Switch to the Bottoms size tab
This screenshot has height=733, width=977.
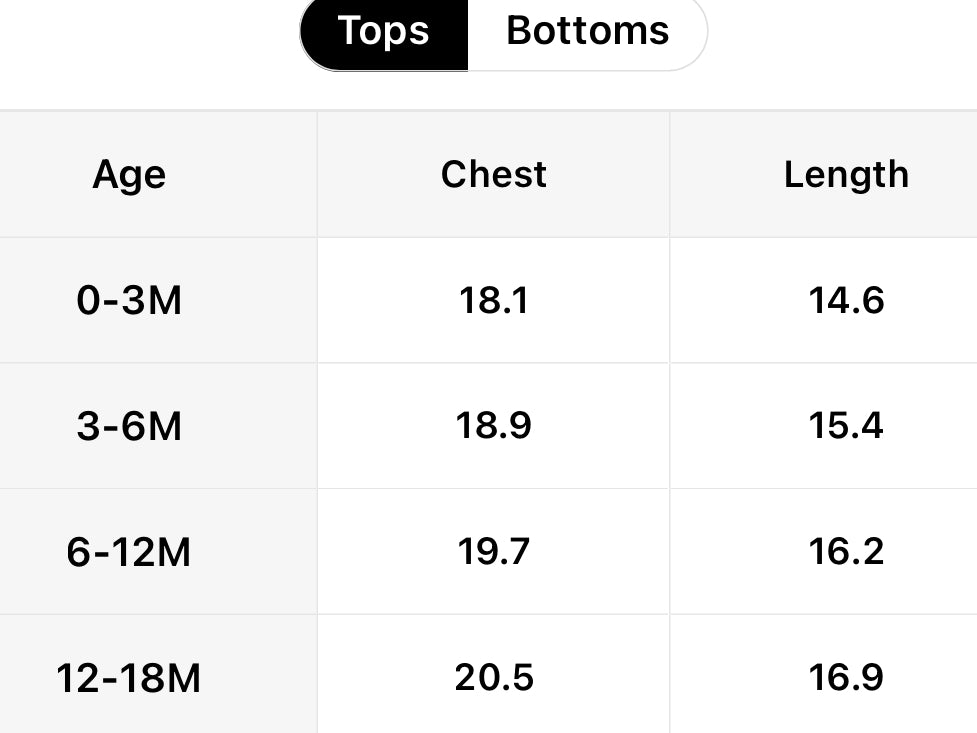[587, 31]
